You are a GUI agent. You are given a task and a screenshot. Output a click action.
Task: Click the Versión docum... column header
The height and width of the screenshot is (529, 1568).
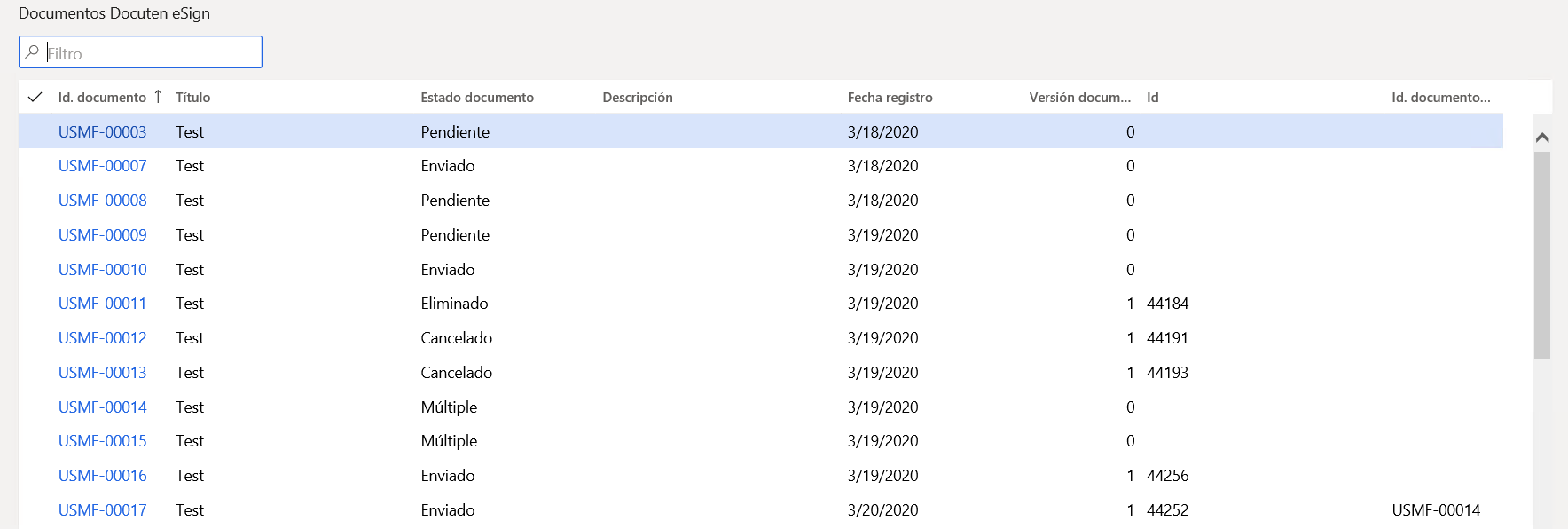(1079, 98)
